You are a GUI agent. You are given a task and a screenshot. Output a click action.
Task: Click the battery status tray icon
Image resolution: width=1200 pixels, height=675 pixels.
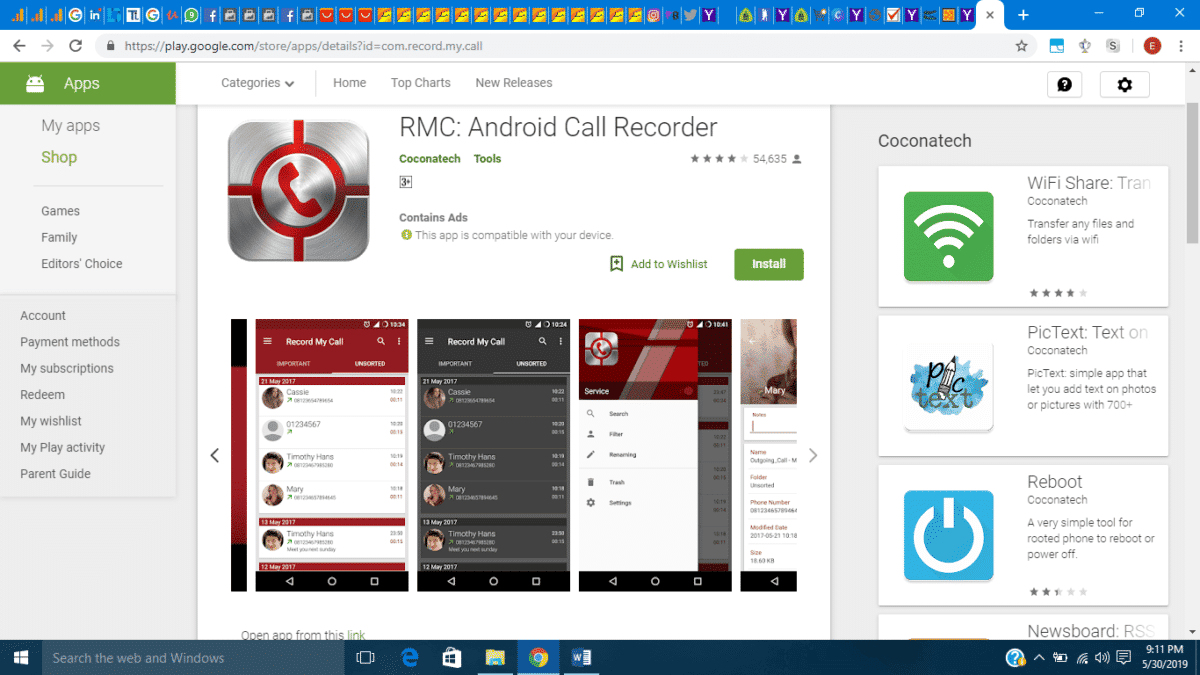(1059, 658)
